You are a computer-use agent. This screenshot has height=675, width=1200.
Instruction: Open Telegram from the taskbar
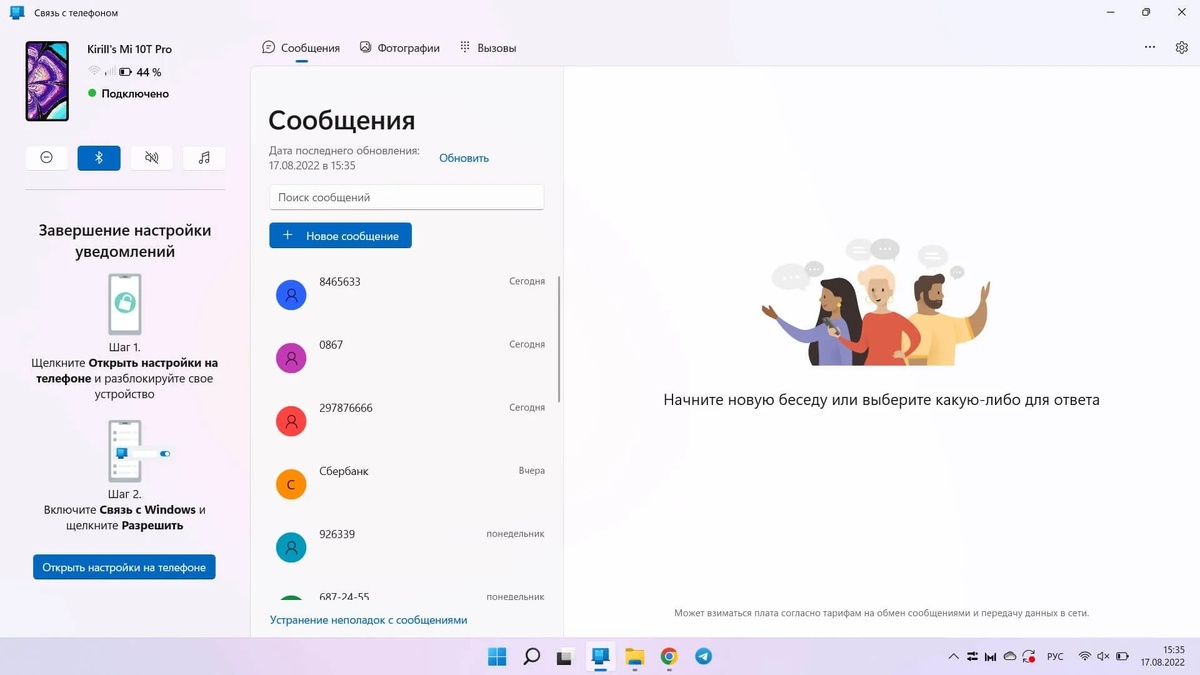click(704, 657)
